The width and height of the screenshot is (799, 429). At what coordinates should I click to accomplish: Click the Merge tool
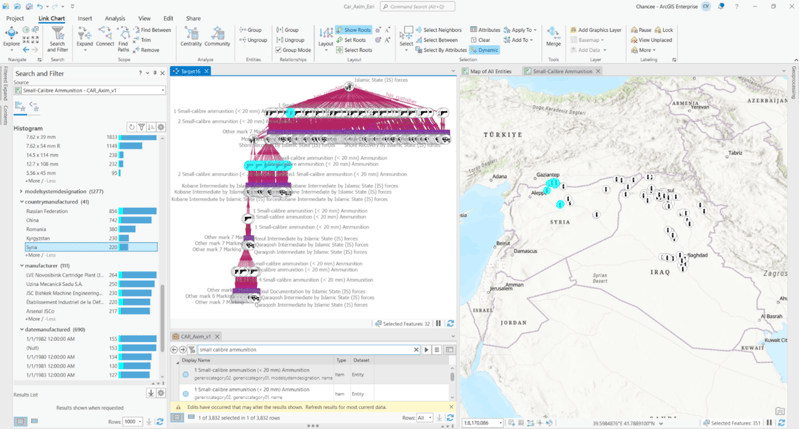[553, 37]
